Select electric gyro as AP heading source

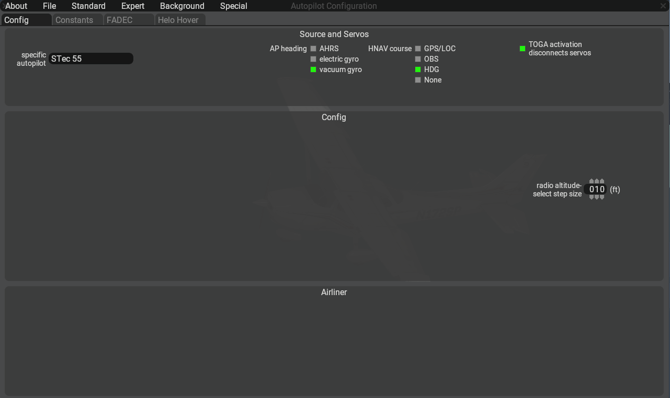coord(313,59)
